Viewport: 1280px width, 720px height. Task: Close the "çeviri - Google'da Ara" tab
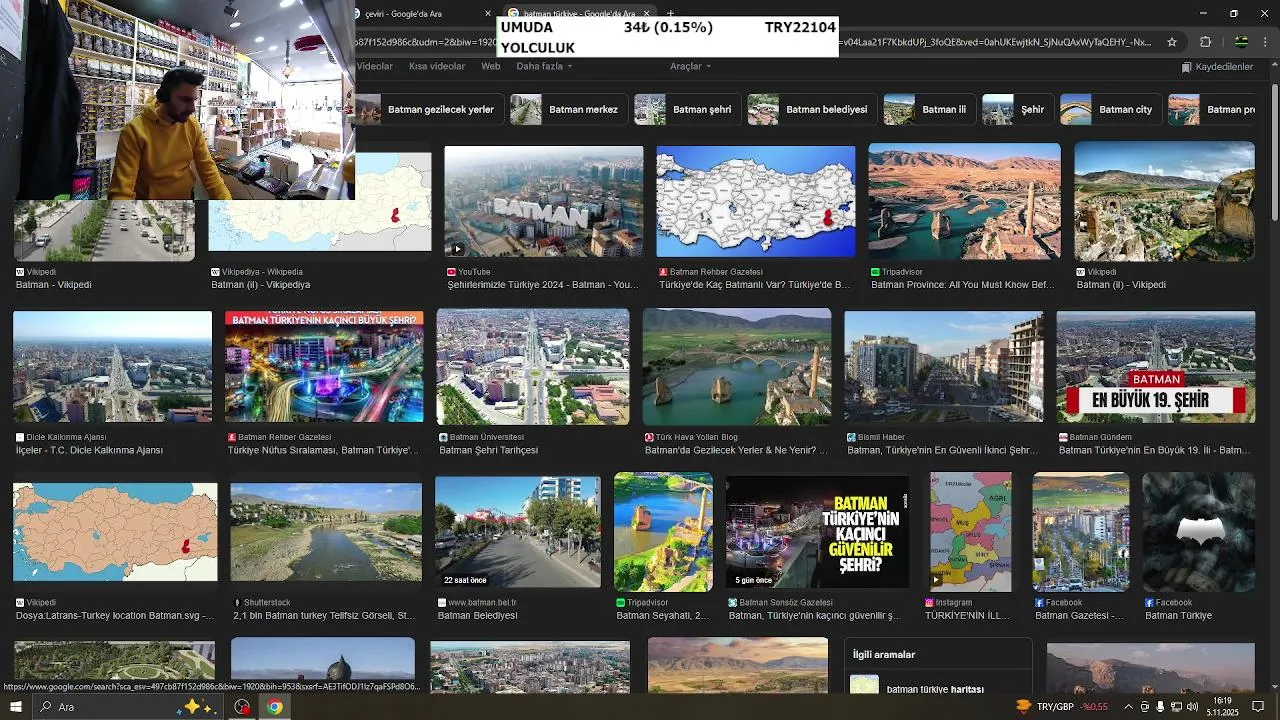(x=488, y=14)
